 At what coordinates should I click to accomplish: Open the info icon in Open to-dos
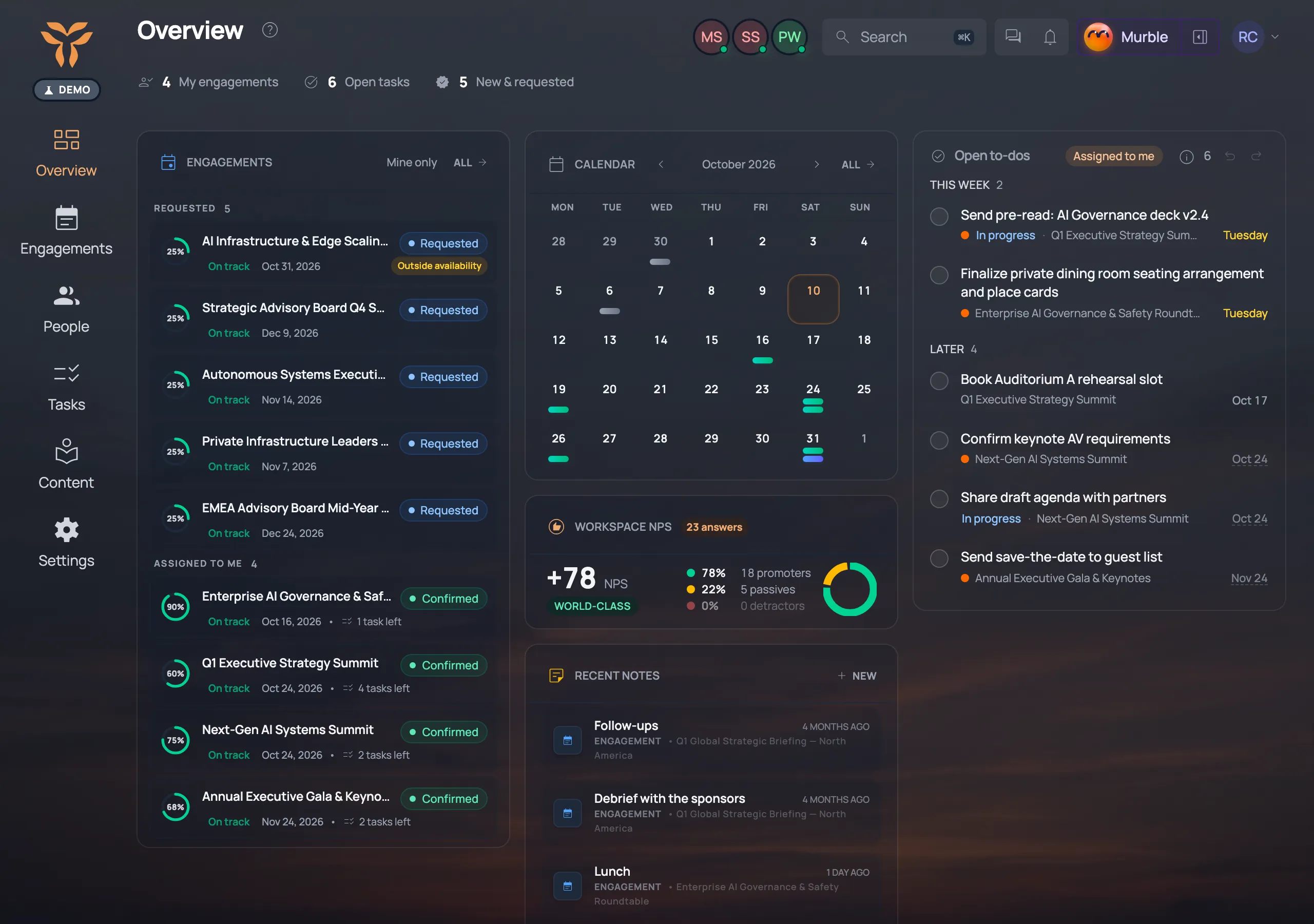click(1186, 156)
